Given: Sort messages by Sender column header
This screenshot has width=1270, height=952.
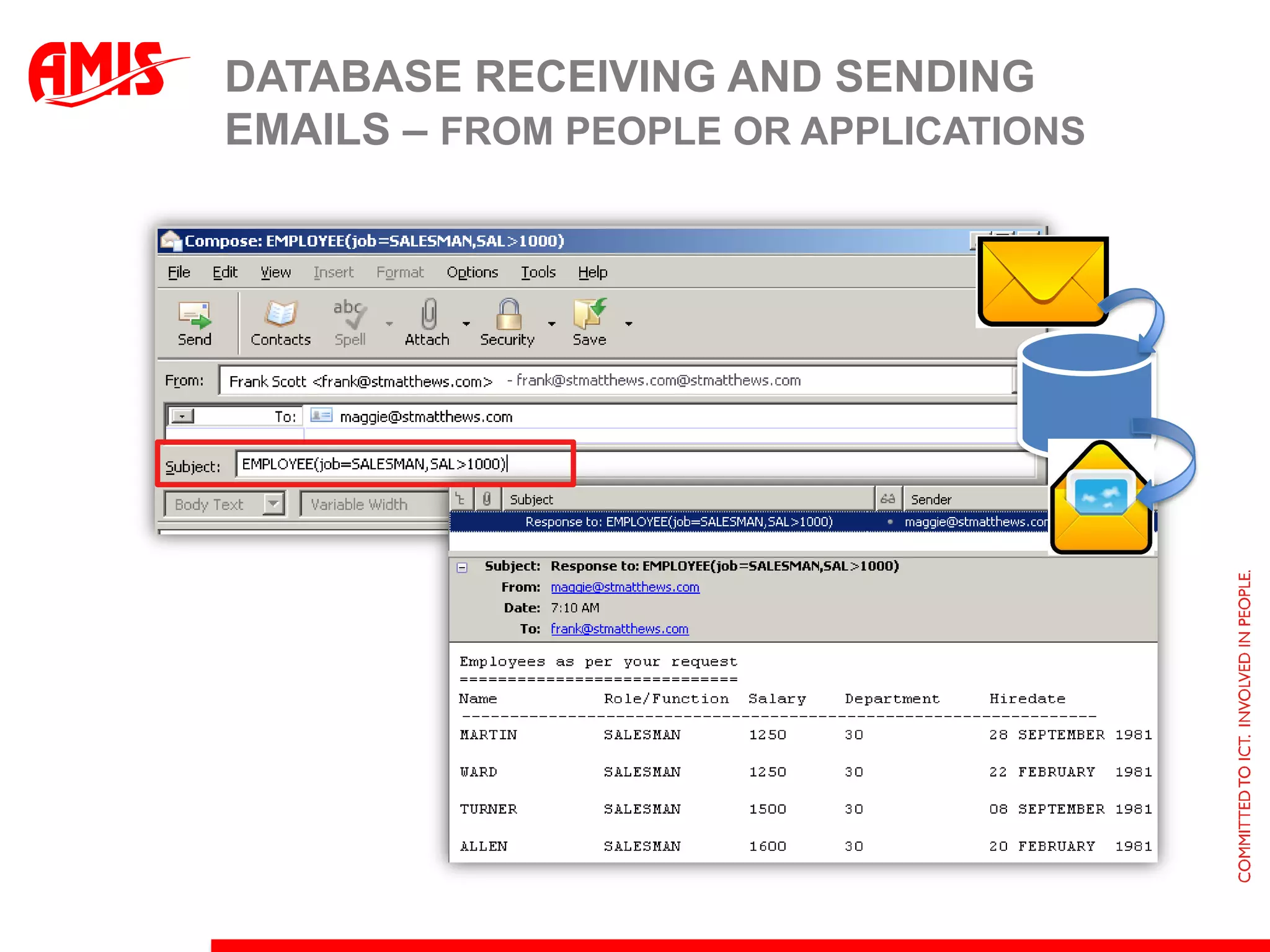Looking at the screenshot, I should pos(975,499).
